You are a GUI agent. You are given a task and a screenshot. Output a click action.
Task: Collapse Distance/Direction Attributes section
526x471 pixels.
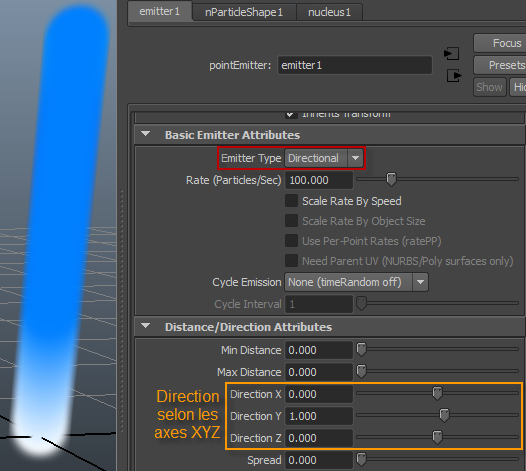click(146, 326)
